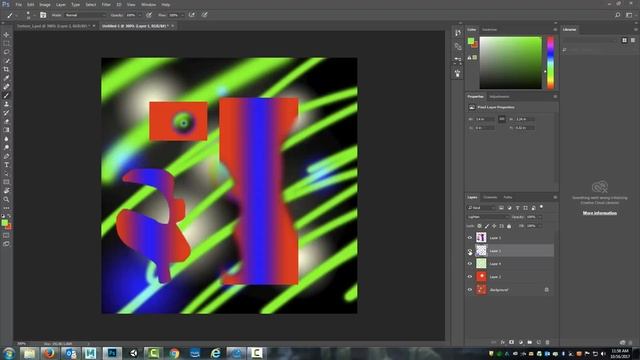640x360 pixels.
Task: Select the Gradient tool
Action: tap(6, 130)
